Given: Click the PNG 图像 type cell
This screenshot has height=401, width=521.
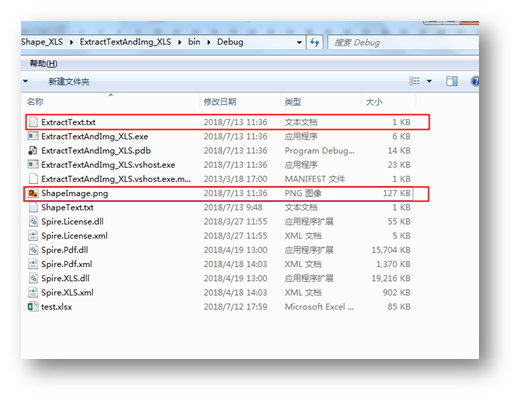Looking at the screenshot, I should click(303, 193).
